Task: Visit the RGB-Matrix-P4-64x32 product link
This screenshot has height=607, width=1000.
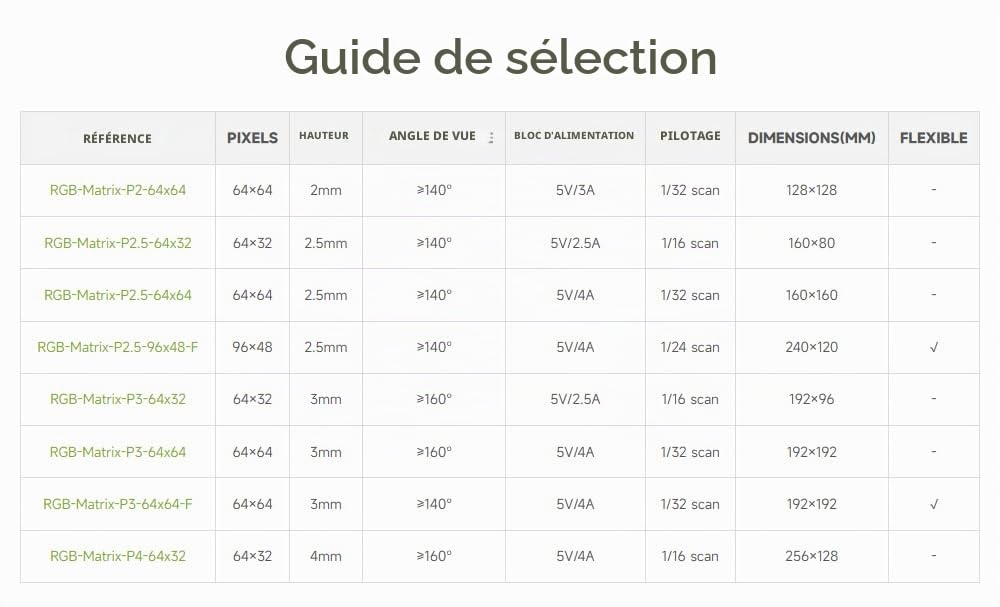Action: click(x=118, y=556)
